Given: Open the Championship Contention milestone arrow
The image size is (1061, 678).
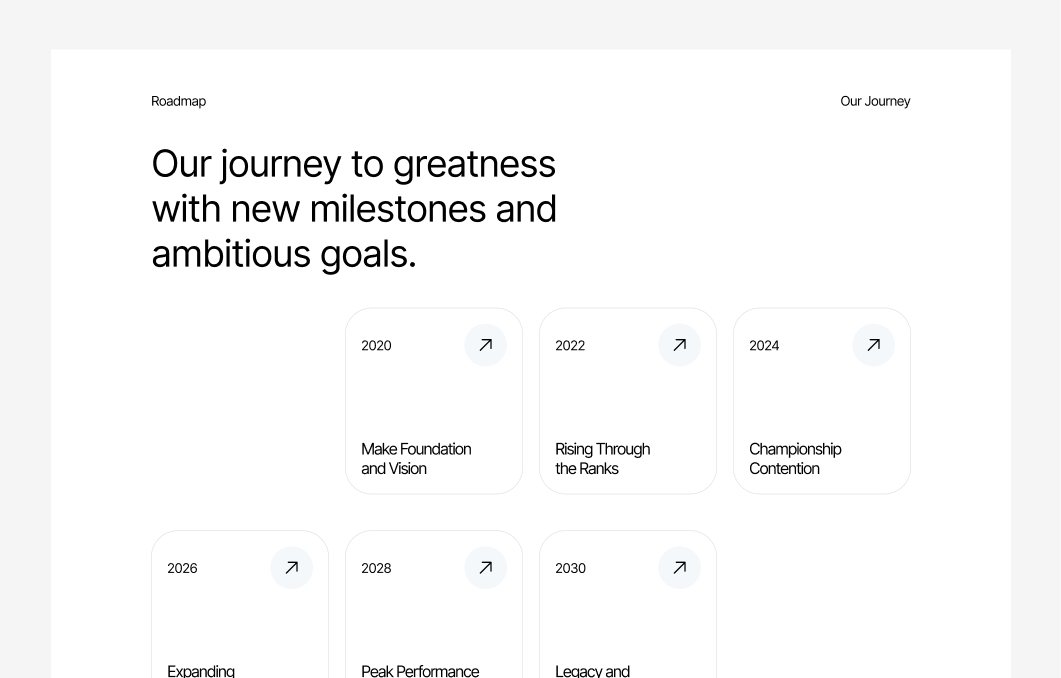Looking at the screenshot, I should pyautogui.click(x=874, y=345).
